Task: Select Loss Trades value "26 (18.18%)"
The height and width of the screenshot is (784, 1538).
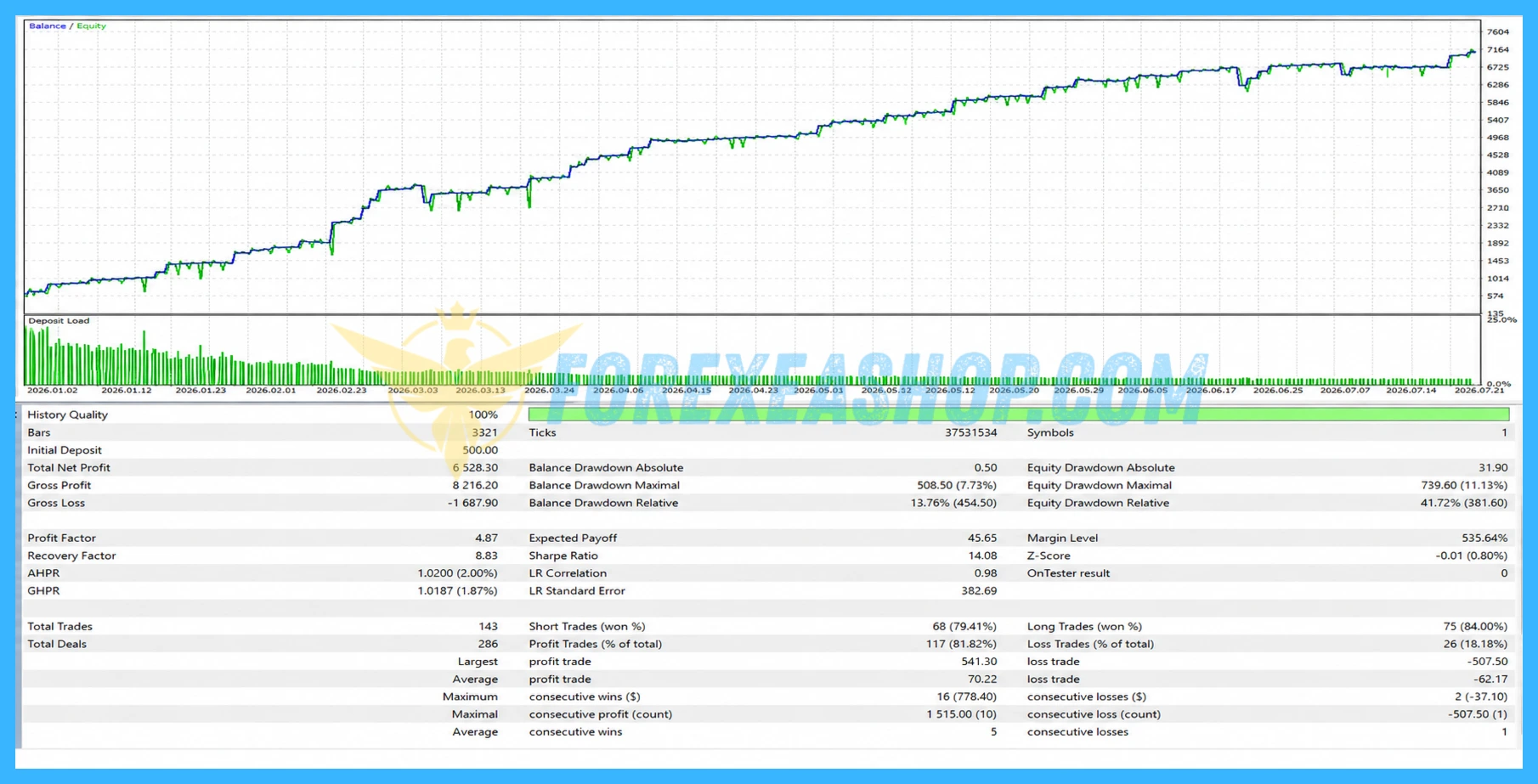Action: (1475, 644)
